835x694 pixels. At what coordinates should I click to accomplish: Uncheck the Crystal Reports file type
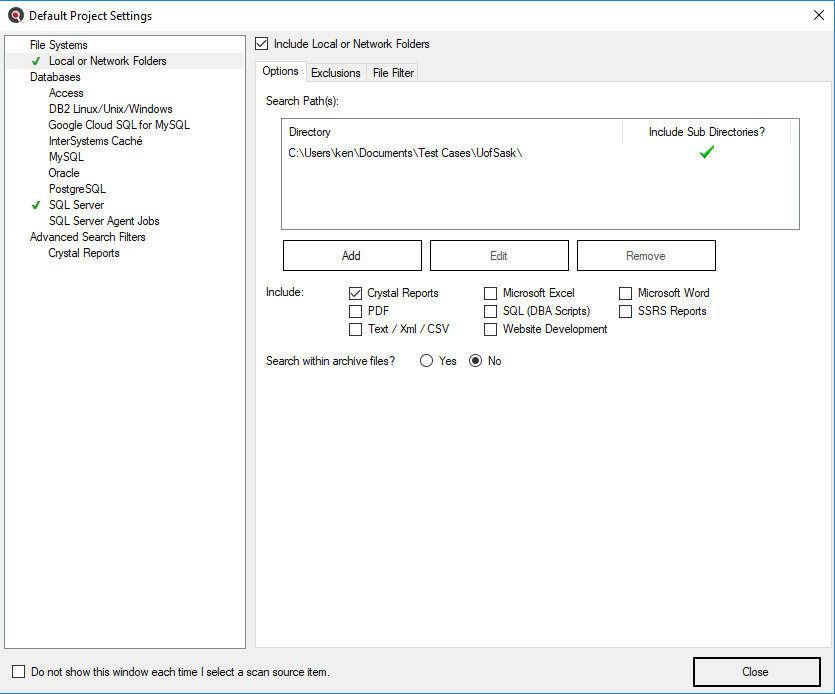click(355, 293)
